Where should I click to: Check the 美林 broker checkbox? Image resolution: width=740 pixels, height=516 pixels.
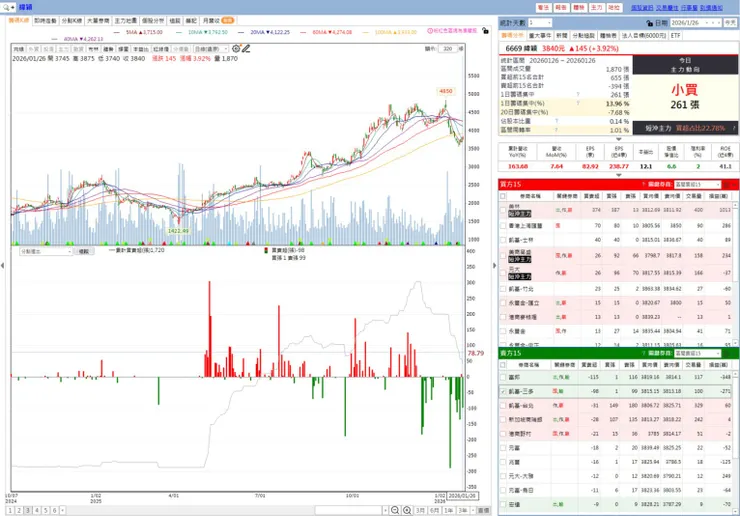tap(503, 210)
